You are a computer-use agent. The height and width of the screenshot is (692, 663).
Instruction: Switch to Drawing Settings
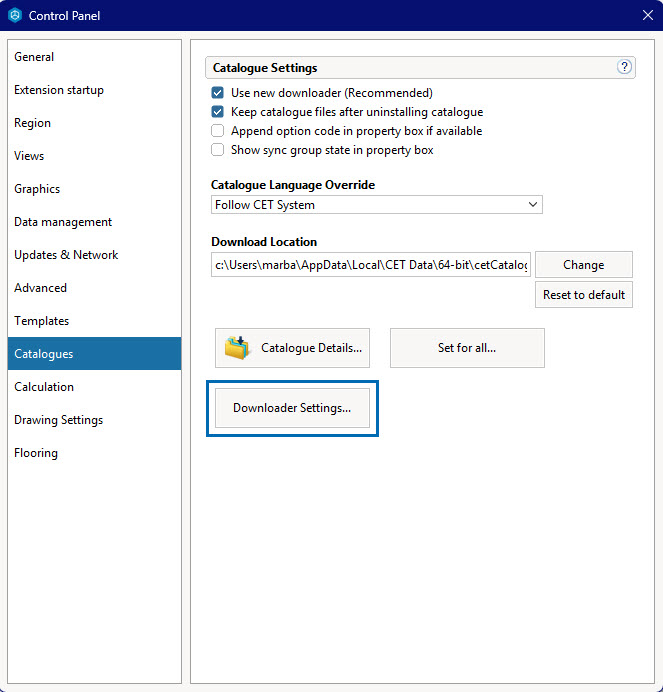(94, 420)
